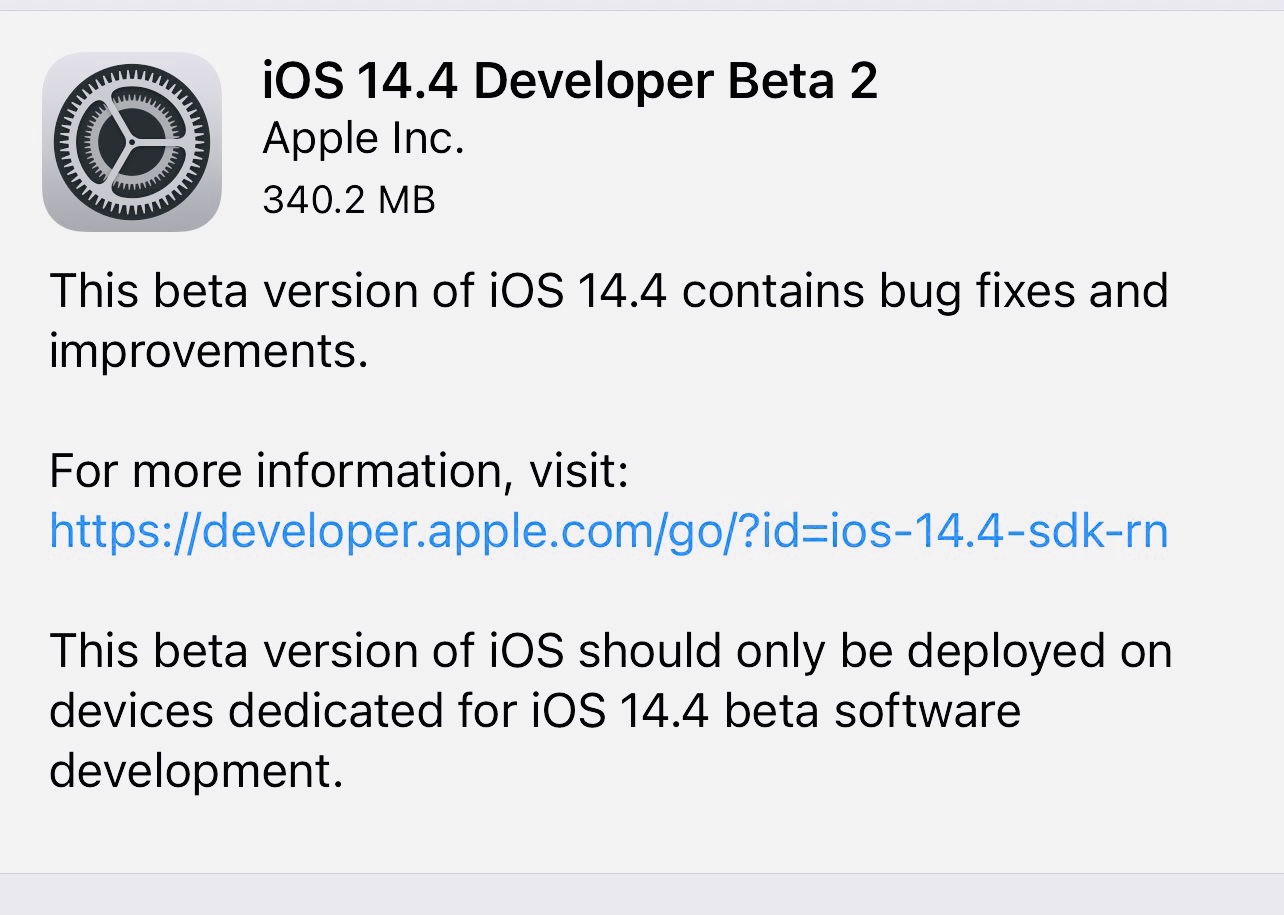Click the center hub of the gear icon
The width and height of the screenshot is (1284, 915).
tap(132, 141)
